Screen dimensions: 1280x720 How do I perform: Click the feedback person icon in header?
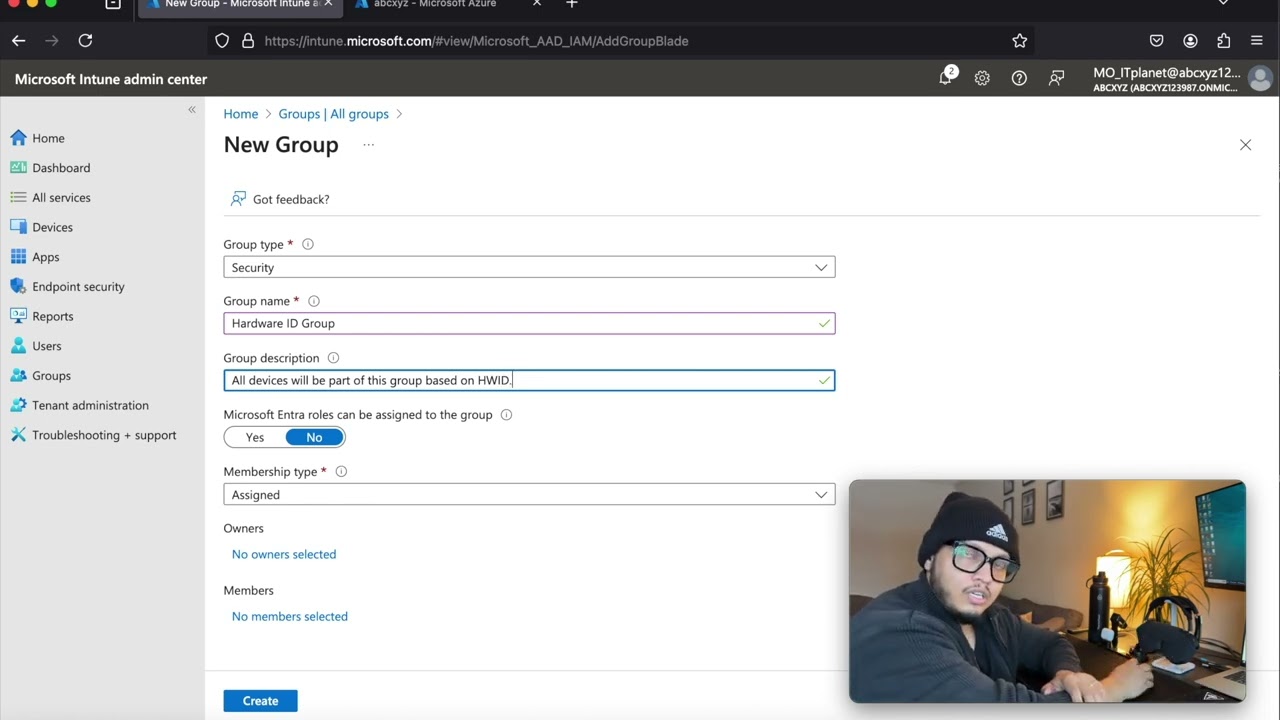pyautogui.click(x=1056, y=78)
